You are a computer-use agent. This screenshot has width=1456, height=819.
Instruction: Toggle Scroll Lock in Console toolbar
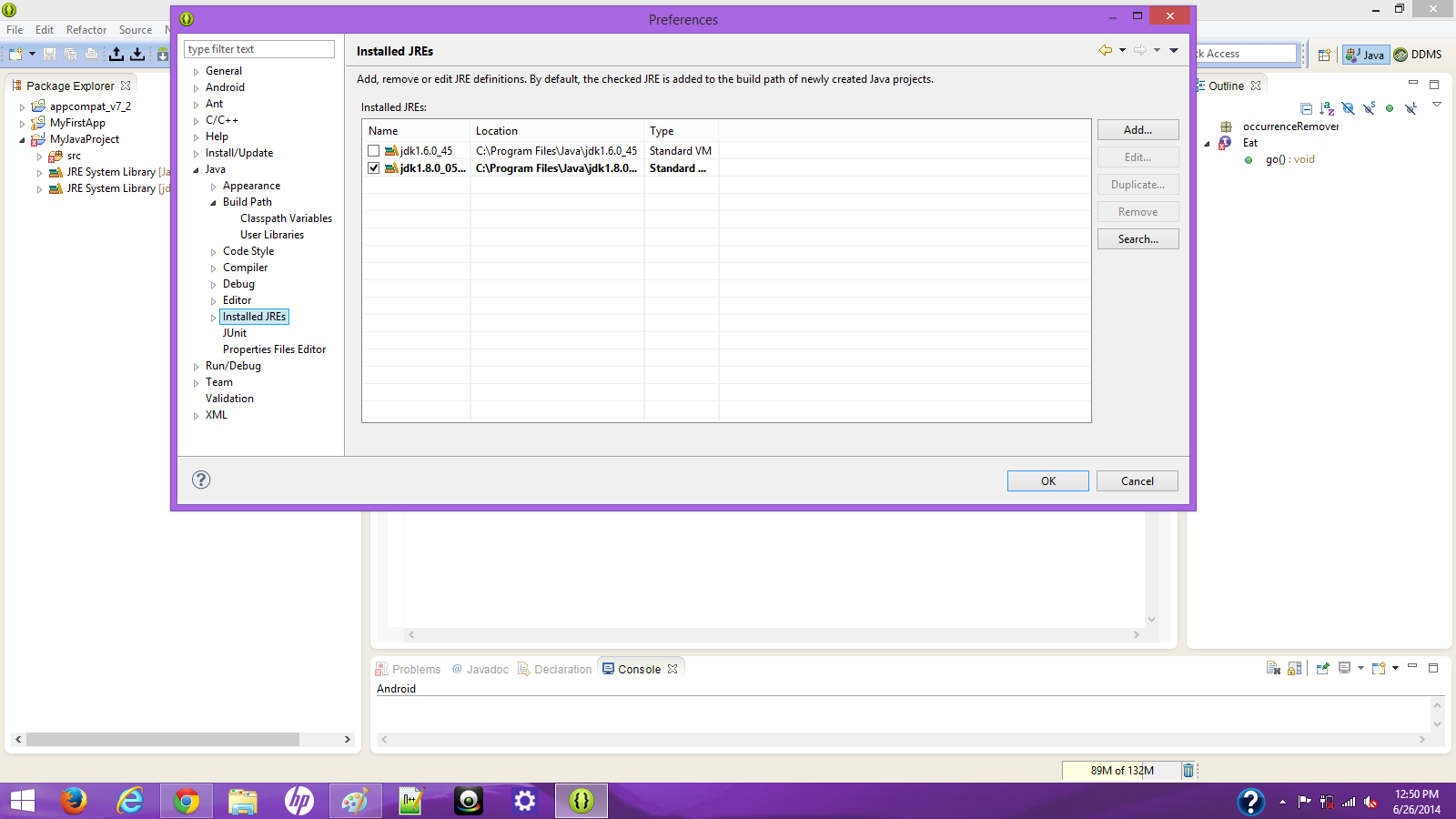pyautogui.click(x=1295, y=669)
